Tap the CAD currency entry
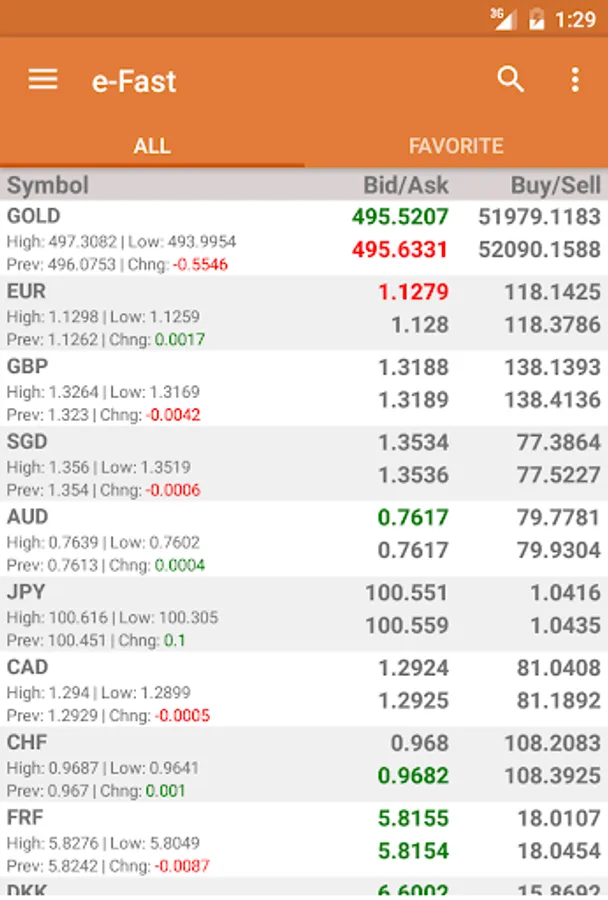608x900 pixels. tap(27, 667)
